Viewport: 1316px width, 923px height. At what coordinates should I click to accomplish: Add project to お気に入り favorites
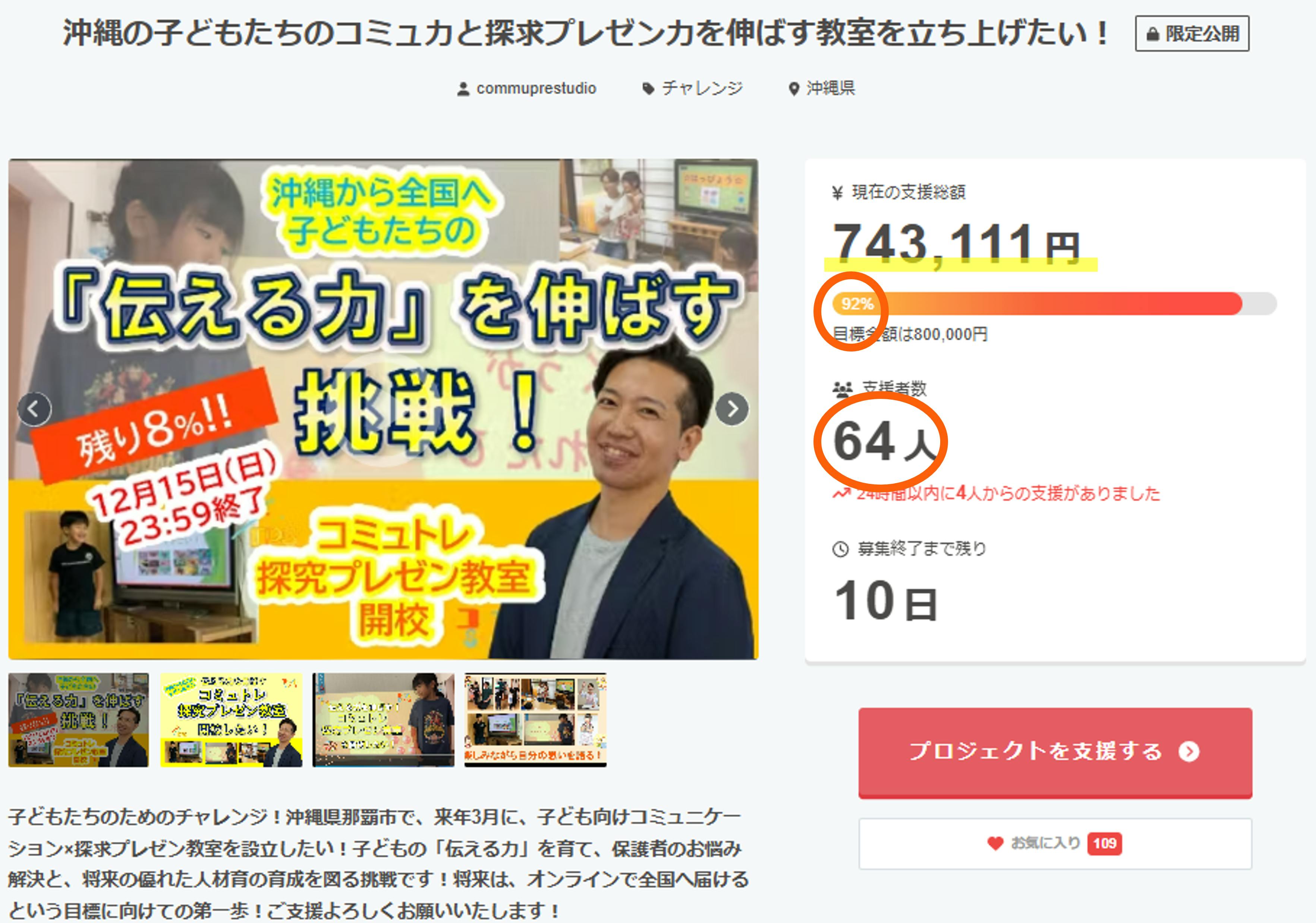click(1055, 843)
